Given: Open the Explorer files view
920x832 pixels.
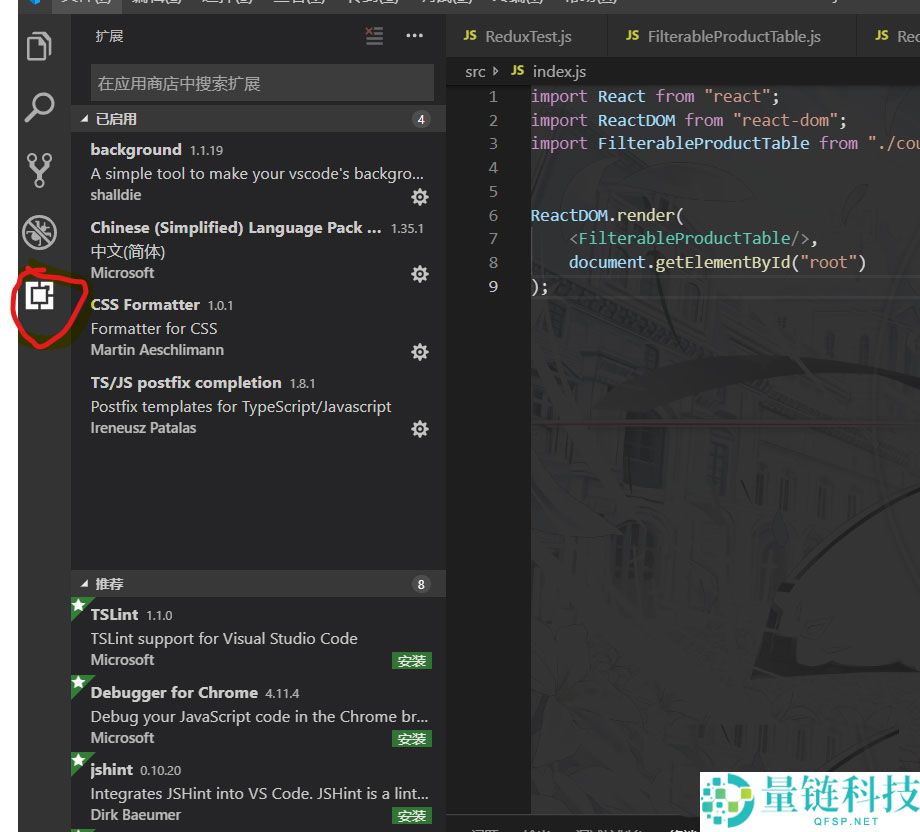Looking at the screenshot, I should click(x=39, y=46).
